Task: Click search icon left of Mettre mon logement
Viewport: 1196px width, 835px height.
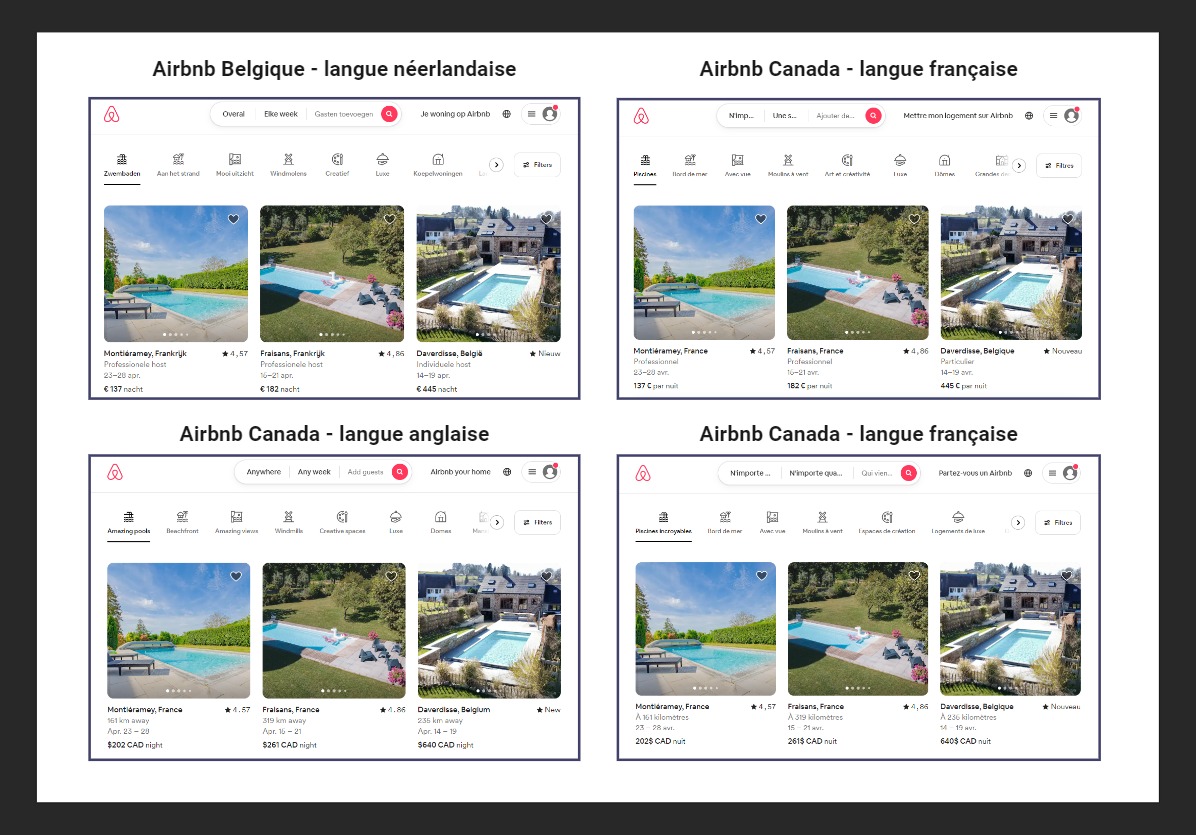Action: (x=873, y=116)
